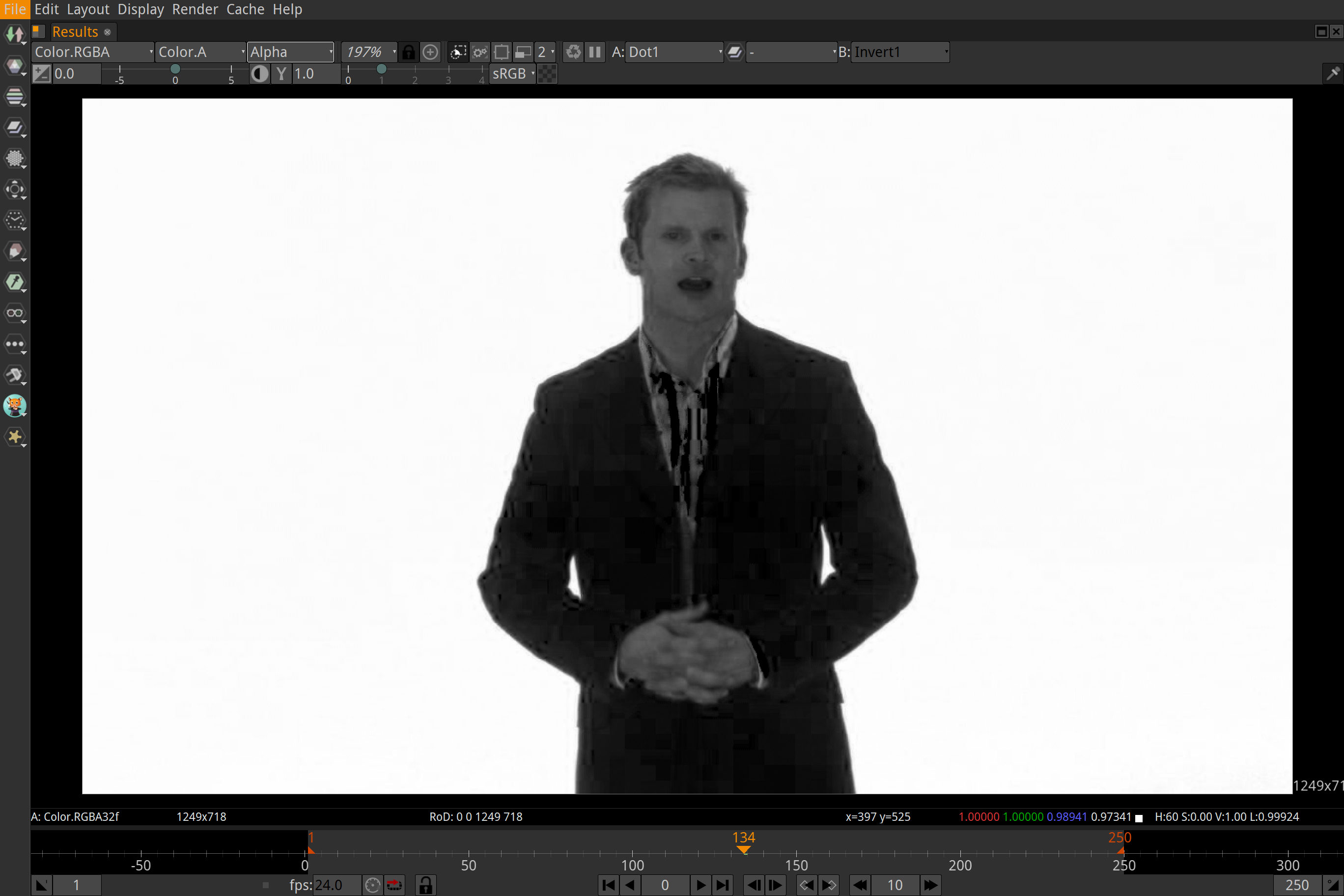Screen dimensions: 1344x896
Task: Open the Image nodes toolbox icon
Action: click(x=15, y=35)
